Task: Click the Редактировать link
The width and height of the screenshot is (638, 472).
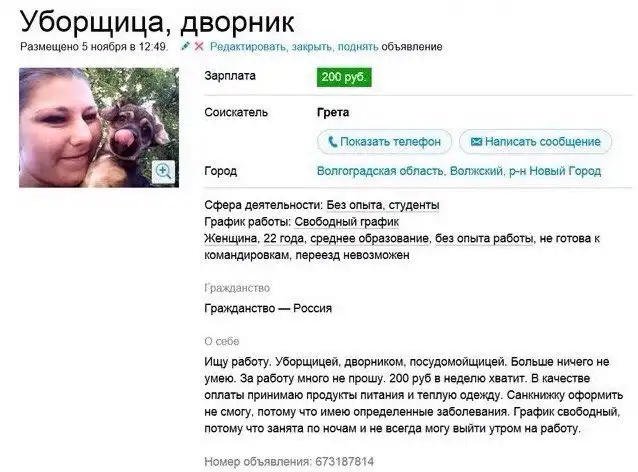Action: [248, 47]
